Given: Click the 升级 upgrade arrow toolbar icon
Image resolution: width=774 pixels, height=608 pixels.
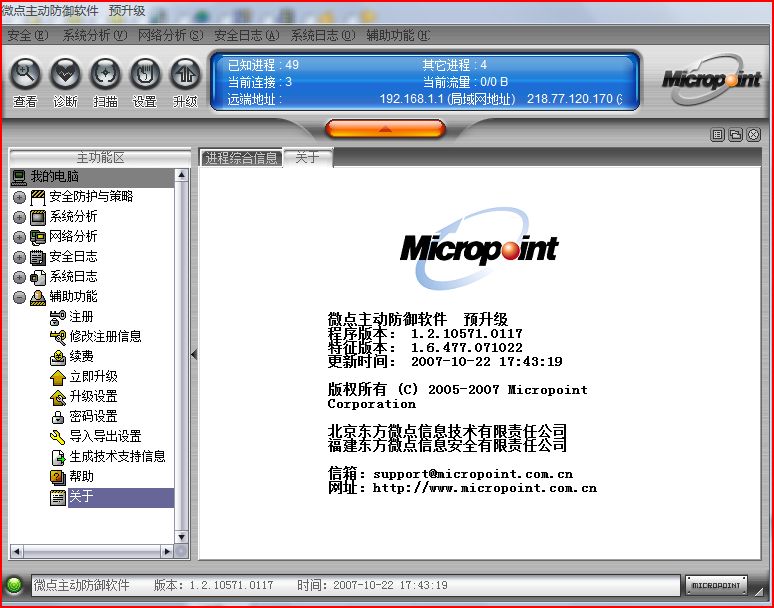Looking at the screenshot, I should [185, 74].
